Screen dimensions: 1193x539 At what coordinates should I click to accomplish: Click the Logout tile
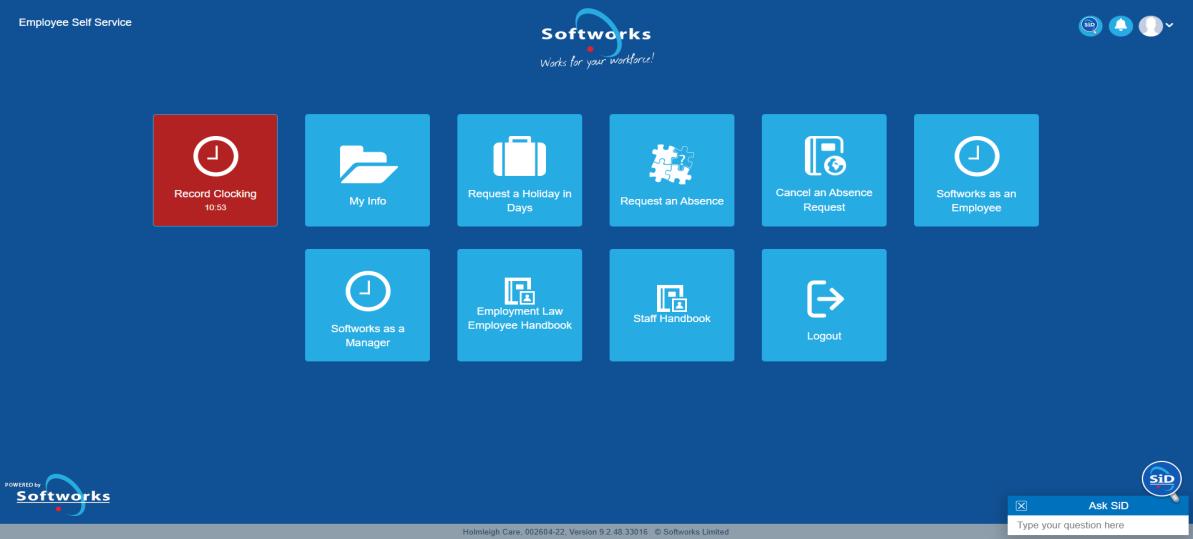point(824,305)
